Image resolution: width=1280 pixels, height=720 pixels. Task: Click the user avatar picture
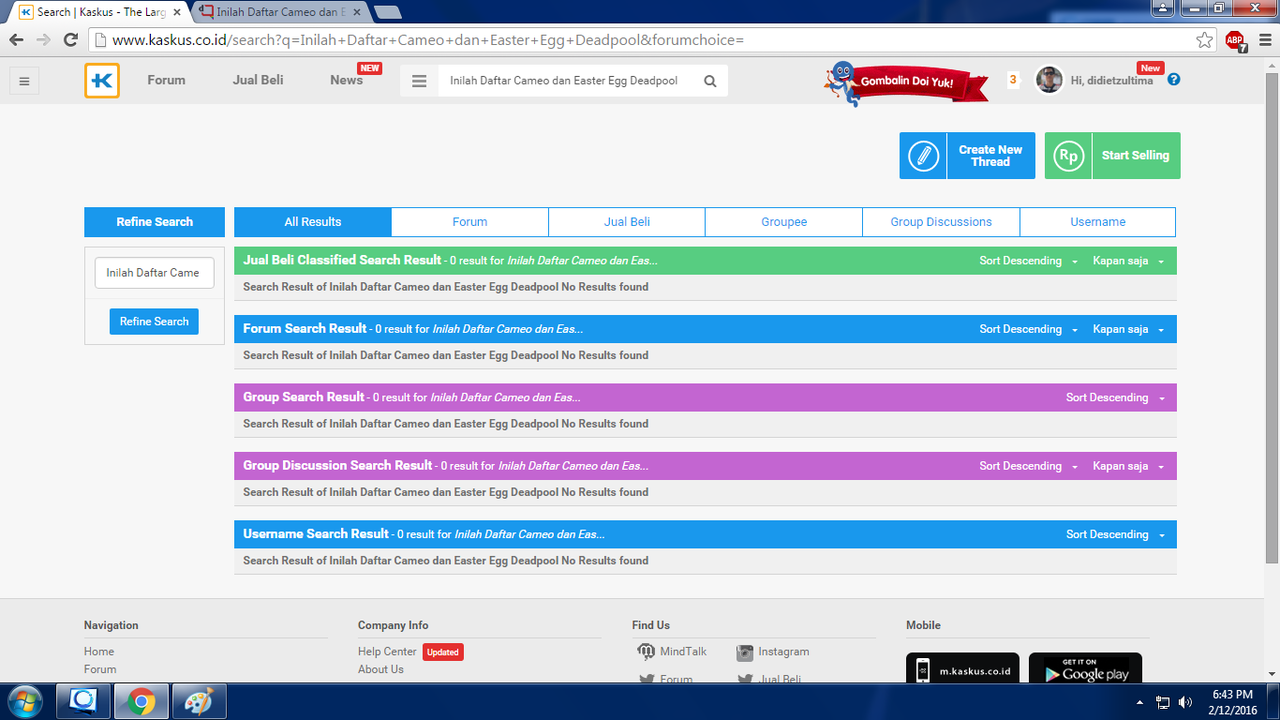(x=1049, y=80)
